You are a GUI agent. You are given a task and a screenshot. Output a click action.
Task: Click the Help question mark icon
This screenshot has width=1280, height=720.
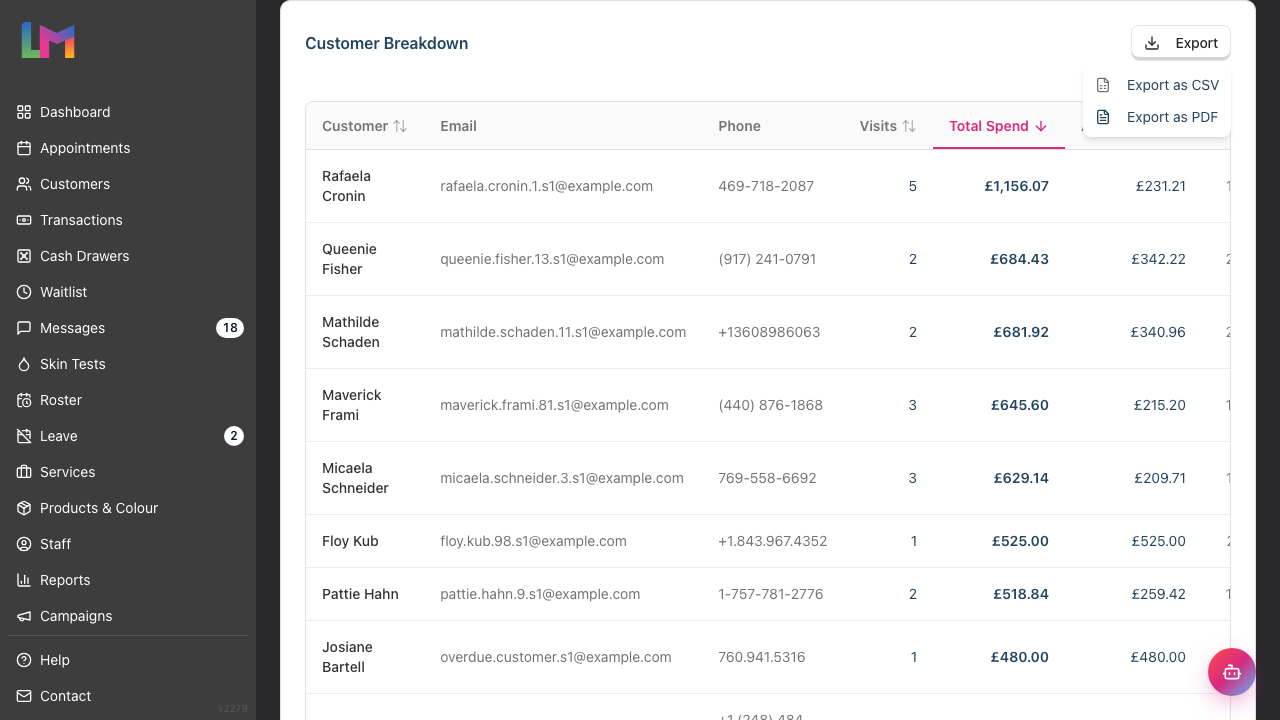[24, 660]
